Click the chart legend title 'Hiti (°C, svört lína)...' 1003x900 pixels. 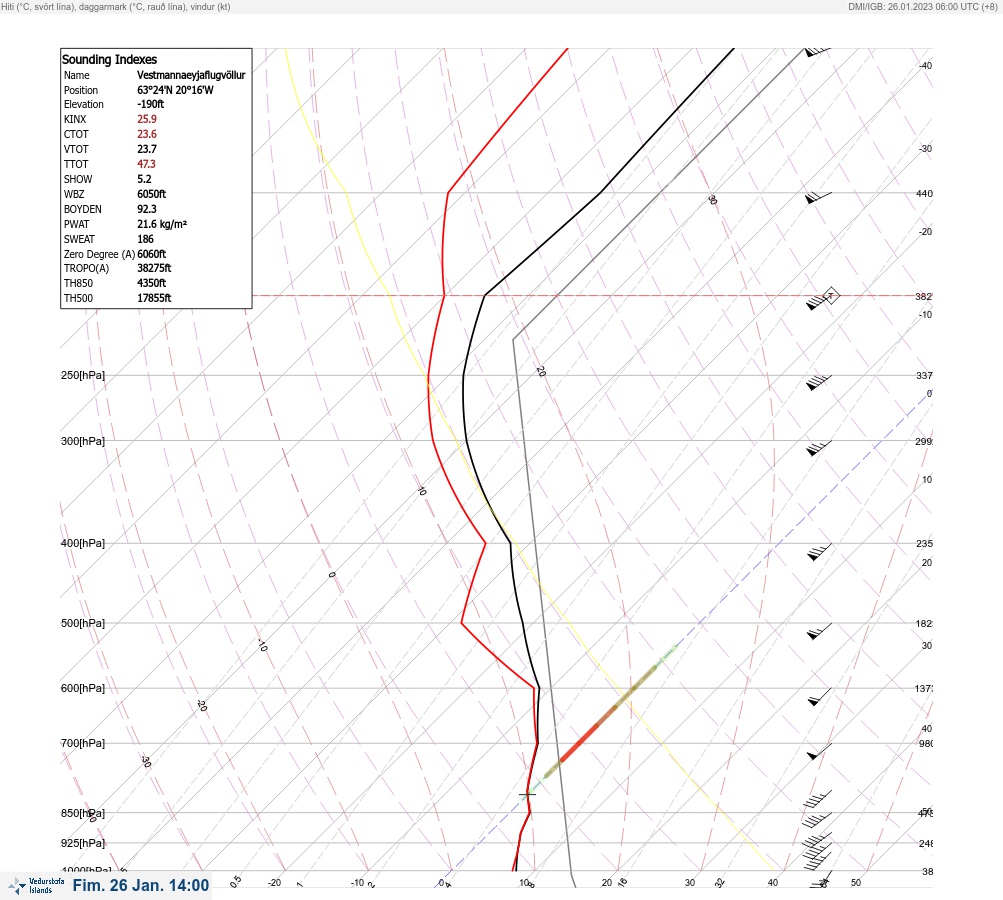tap(116, 6)
